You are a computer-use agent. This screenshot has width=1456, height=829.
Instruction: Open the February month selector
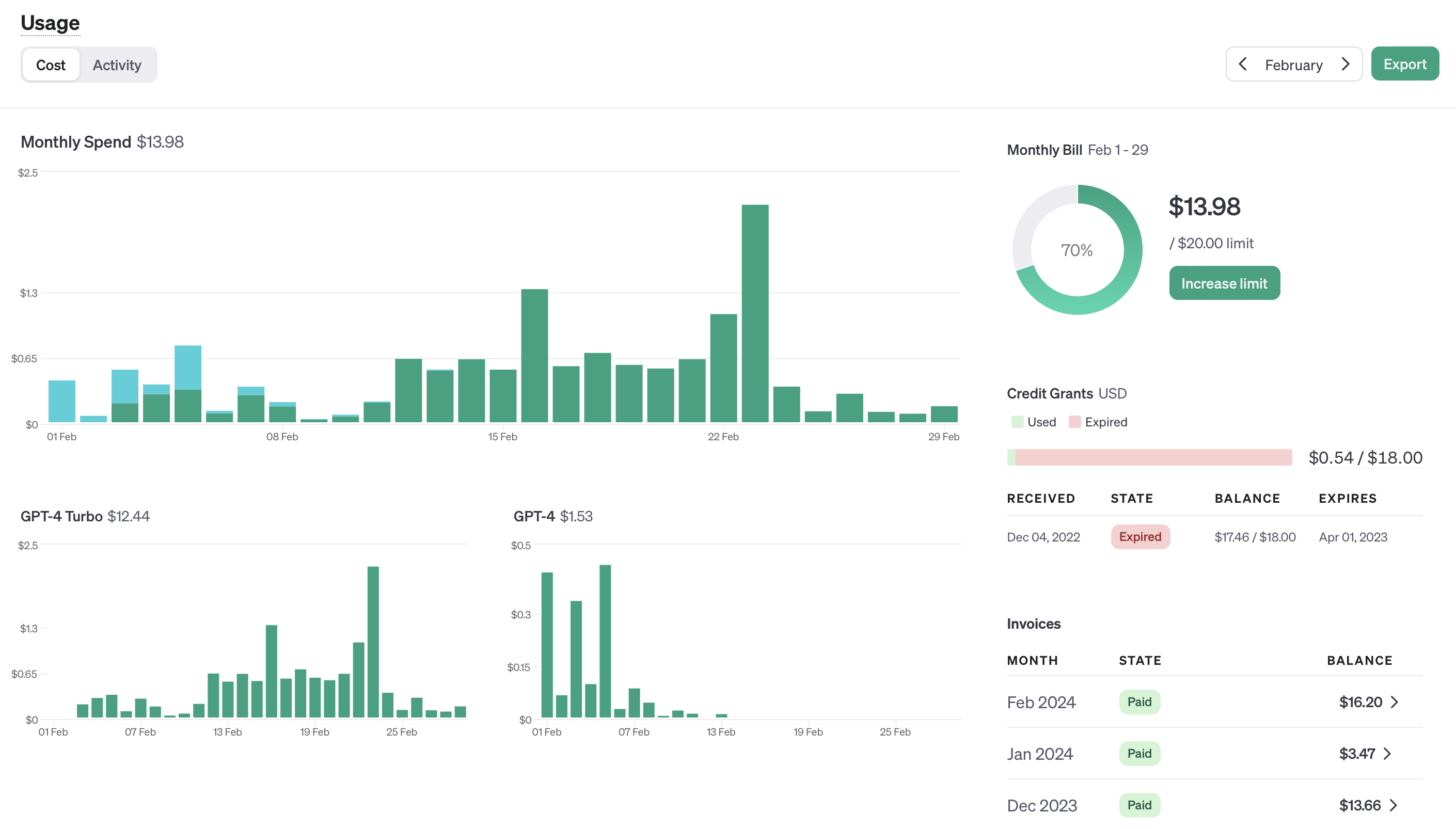coord(1293,65)
